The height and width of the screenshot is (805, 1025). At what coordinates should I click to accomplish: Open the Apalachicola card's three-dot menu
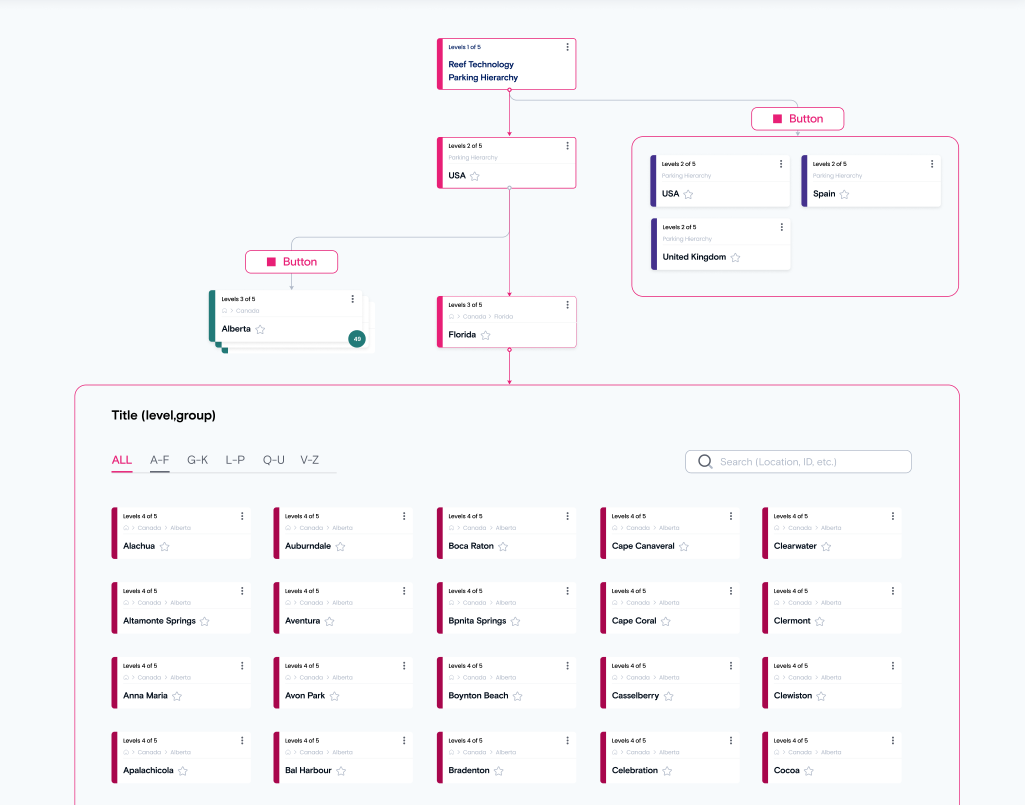(x=243, y=741)
